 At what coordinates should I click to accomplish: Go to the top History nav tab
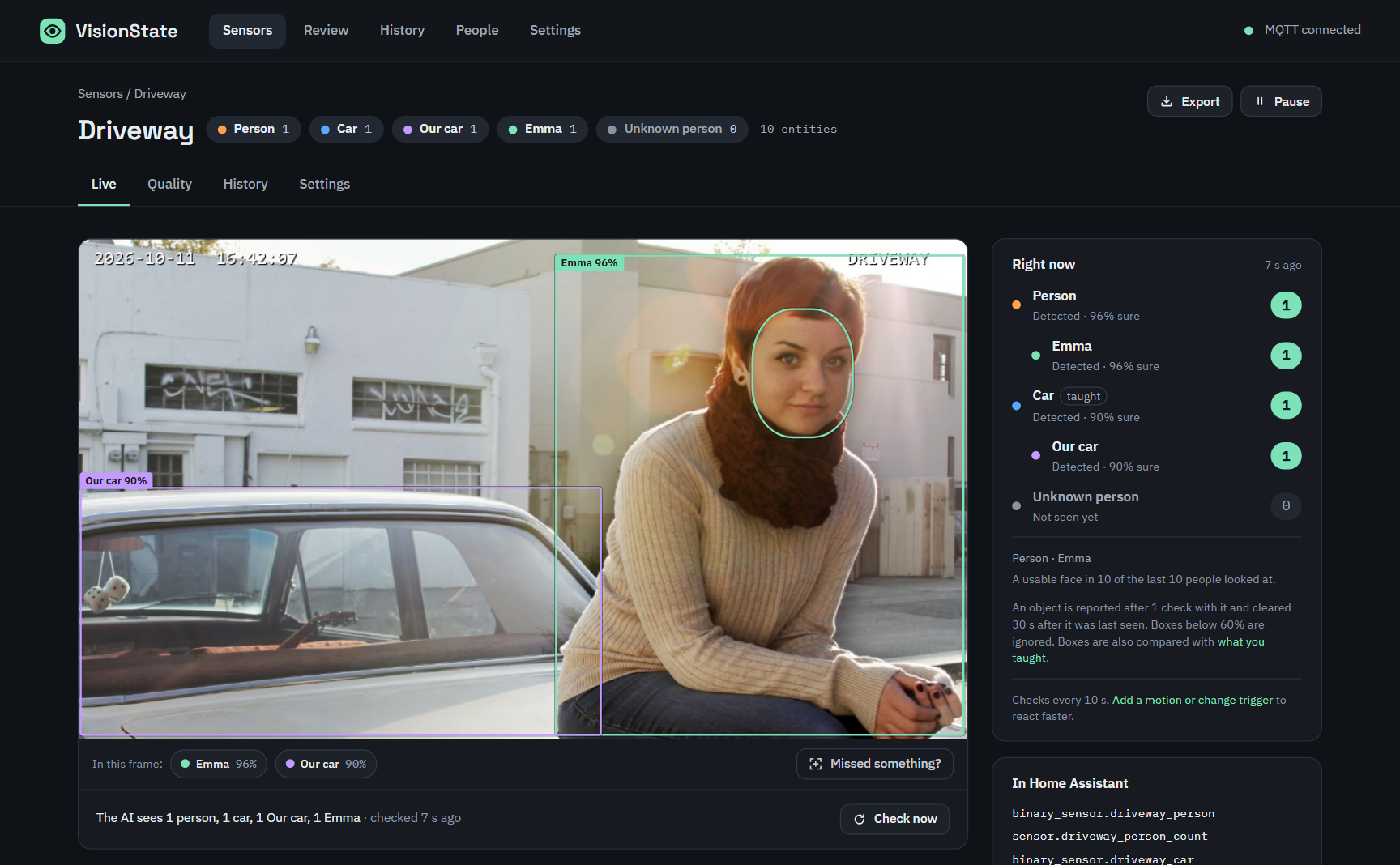tap(402, 30)
